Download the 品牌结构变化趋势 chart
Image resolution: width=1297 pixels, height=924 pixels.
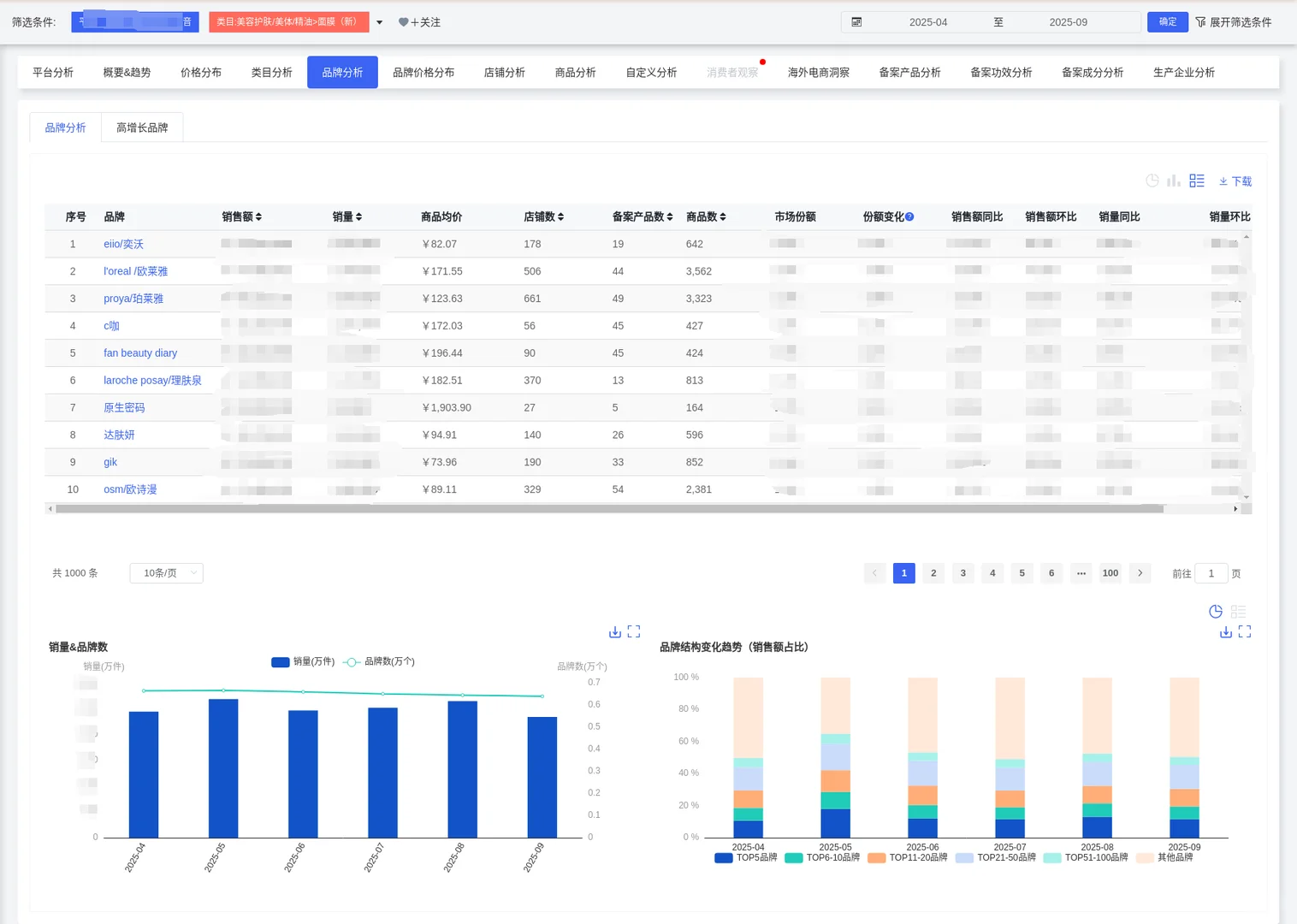pos(1226,632)
